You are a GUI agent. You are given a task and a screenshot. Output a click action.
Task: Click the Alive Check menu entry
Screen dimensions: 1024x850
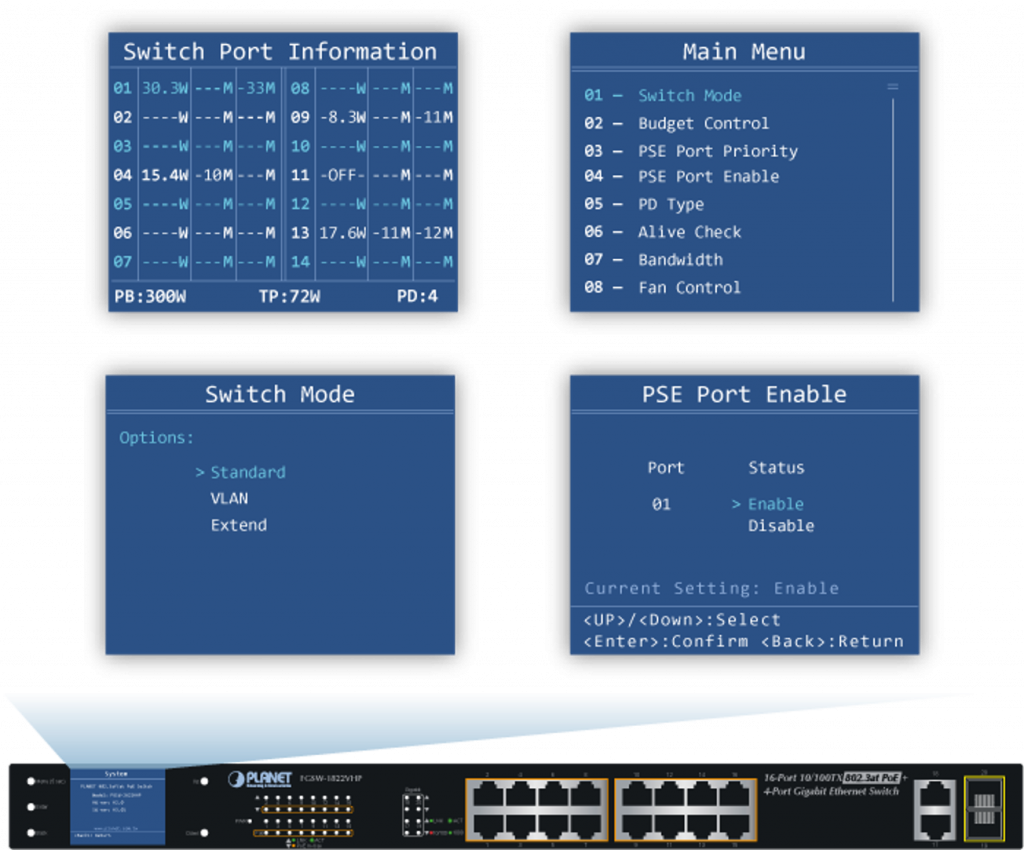(689, 232)
